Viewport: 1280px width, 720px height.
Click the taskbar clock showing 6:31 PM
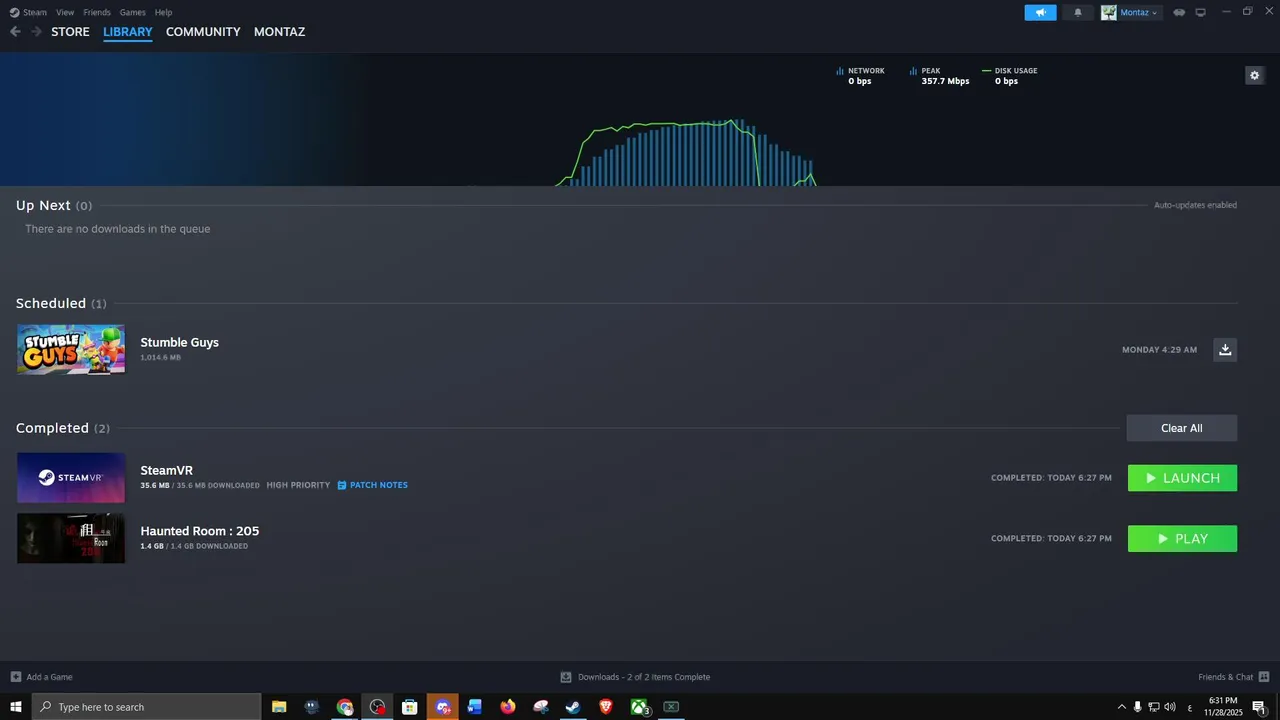(x=1222, y=707)
